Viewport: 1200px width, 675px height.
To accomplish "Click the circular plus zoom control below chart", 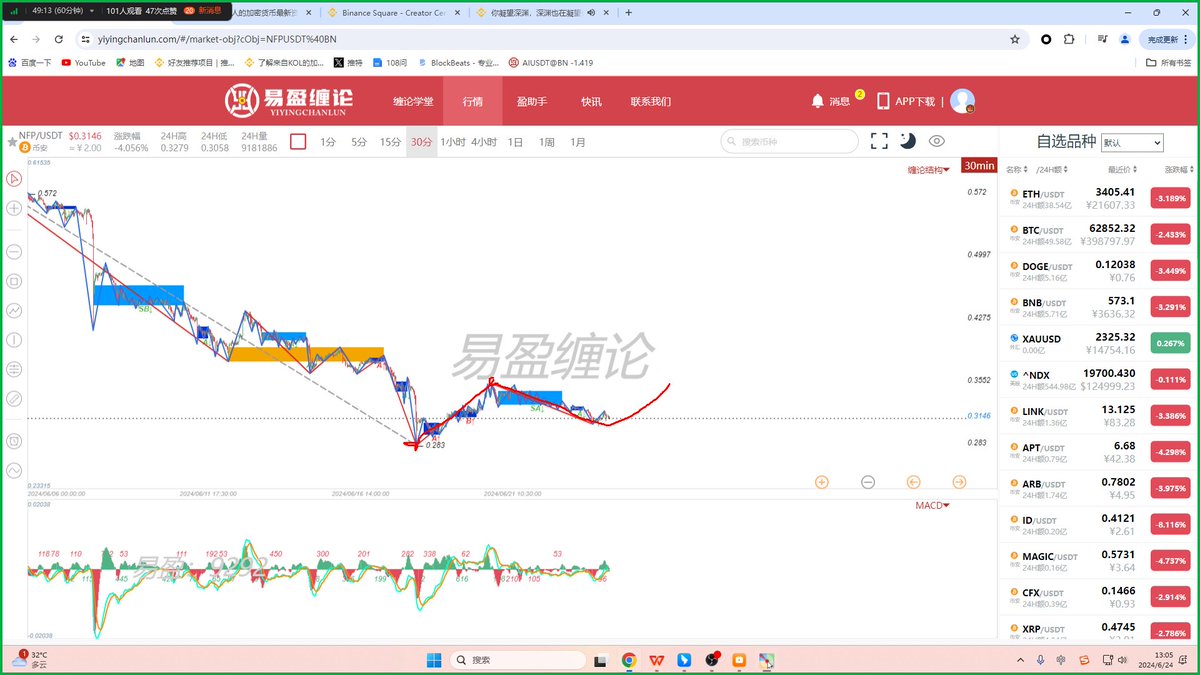I will point(821,482).
